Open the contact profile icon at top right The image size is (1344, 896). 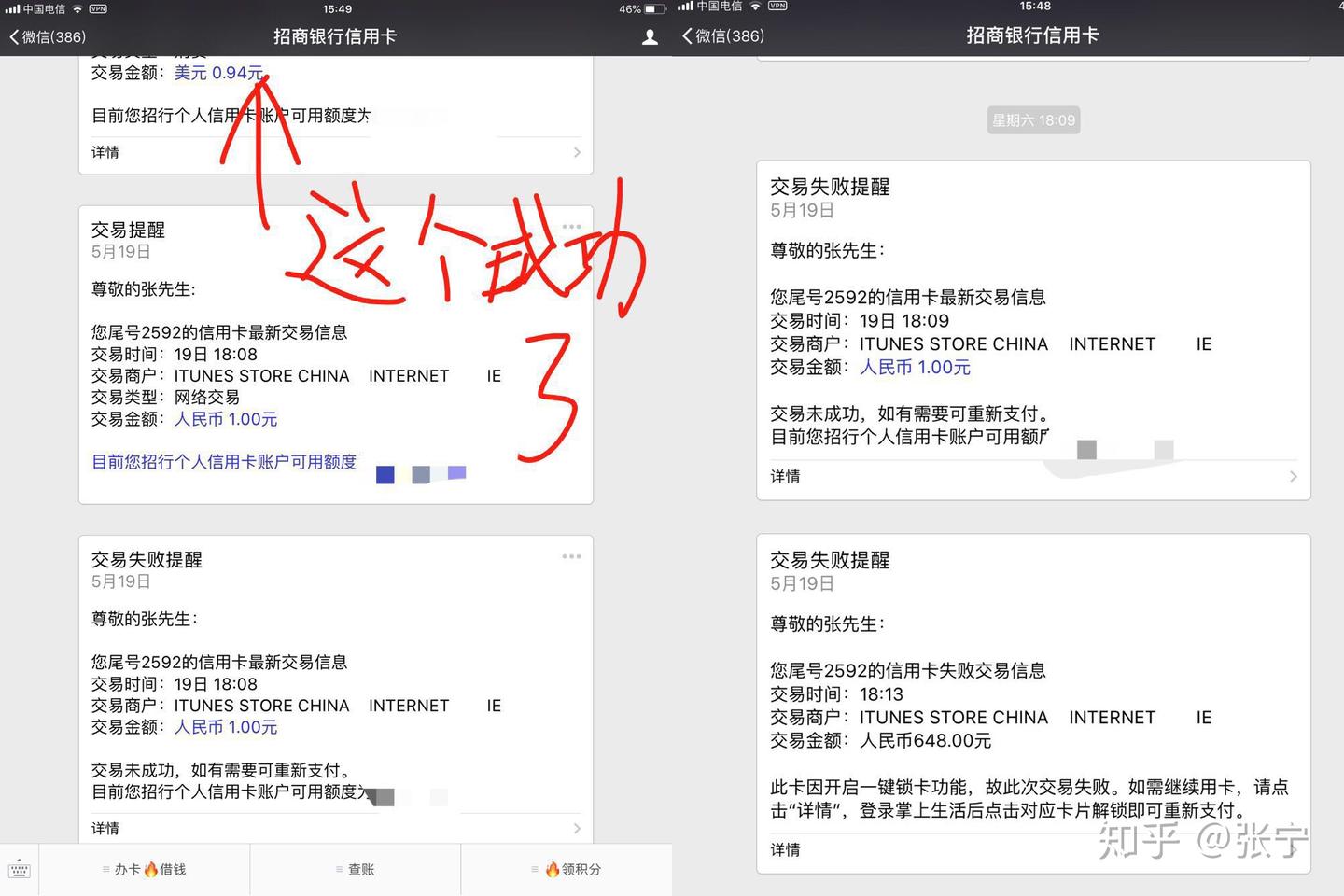(x=650, y=36)
